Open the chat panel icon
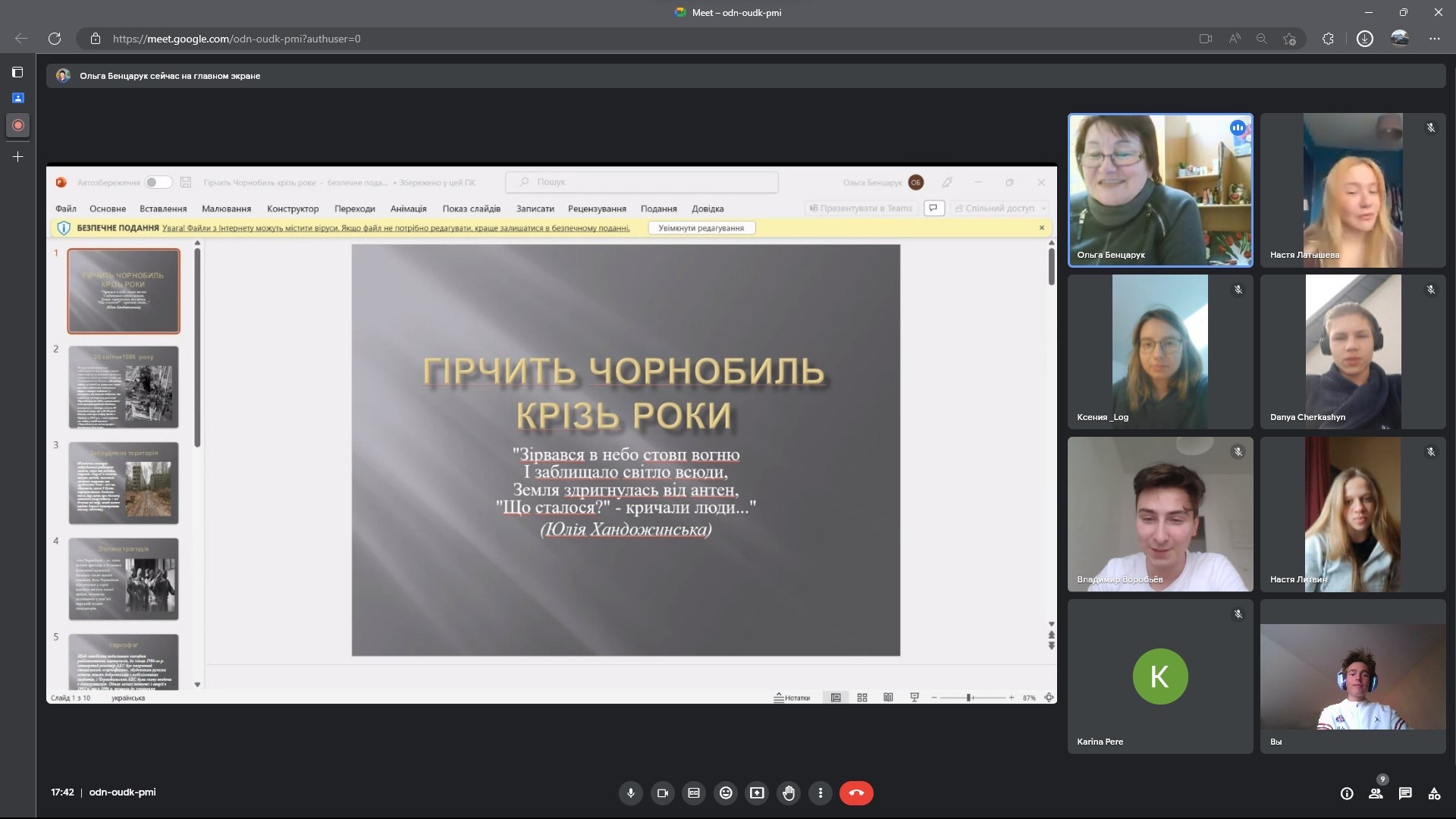Viewport: 1456px width, 819px height. click(x=1405, y=793)
